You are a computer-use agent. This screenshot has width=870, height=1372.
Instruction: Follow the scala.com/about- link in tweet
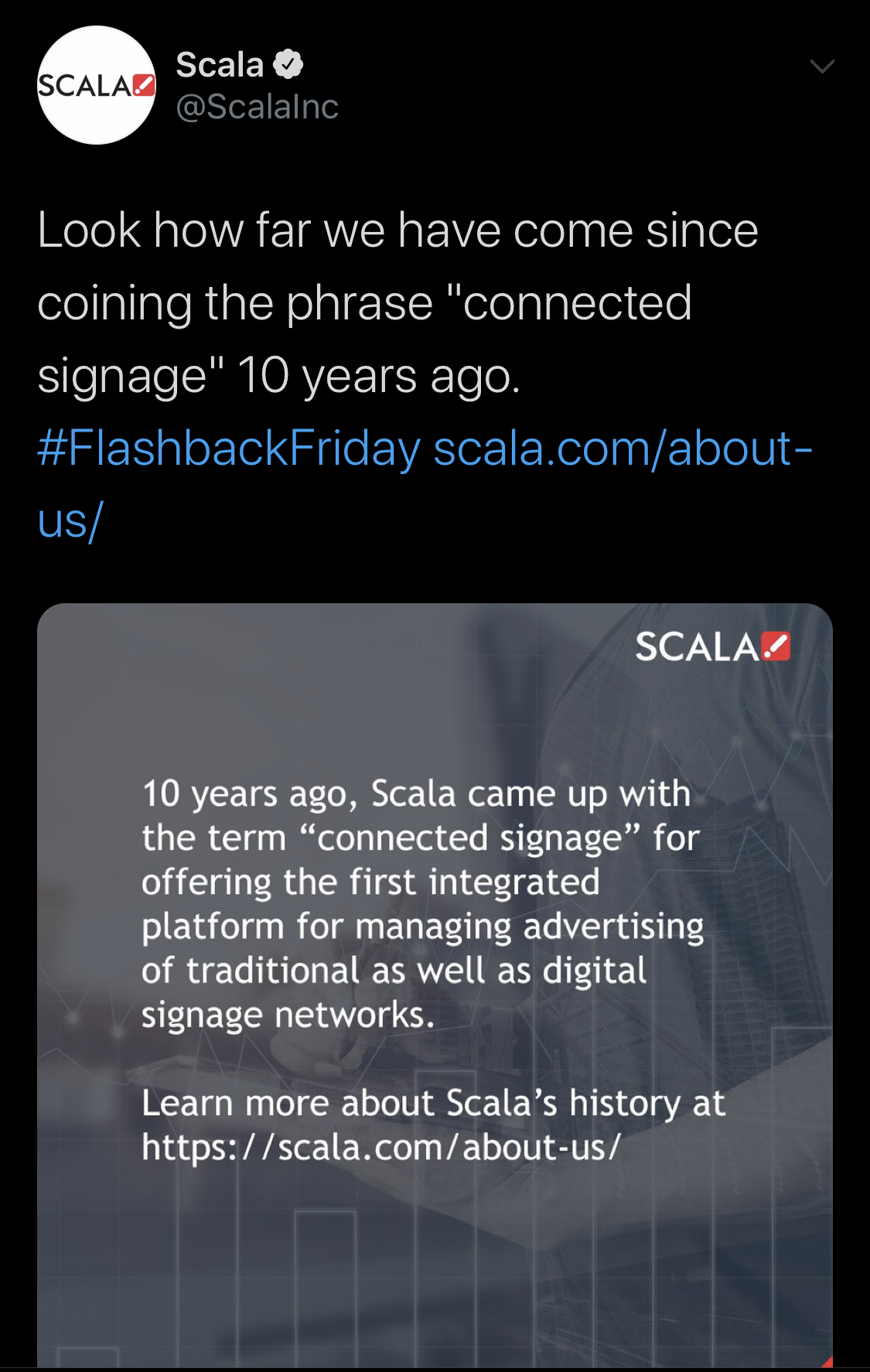pyautogui.click(x=623, y=449)
